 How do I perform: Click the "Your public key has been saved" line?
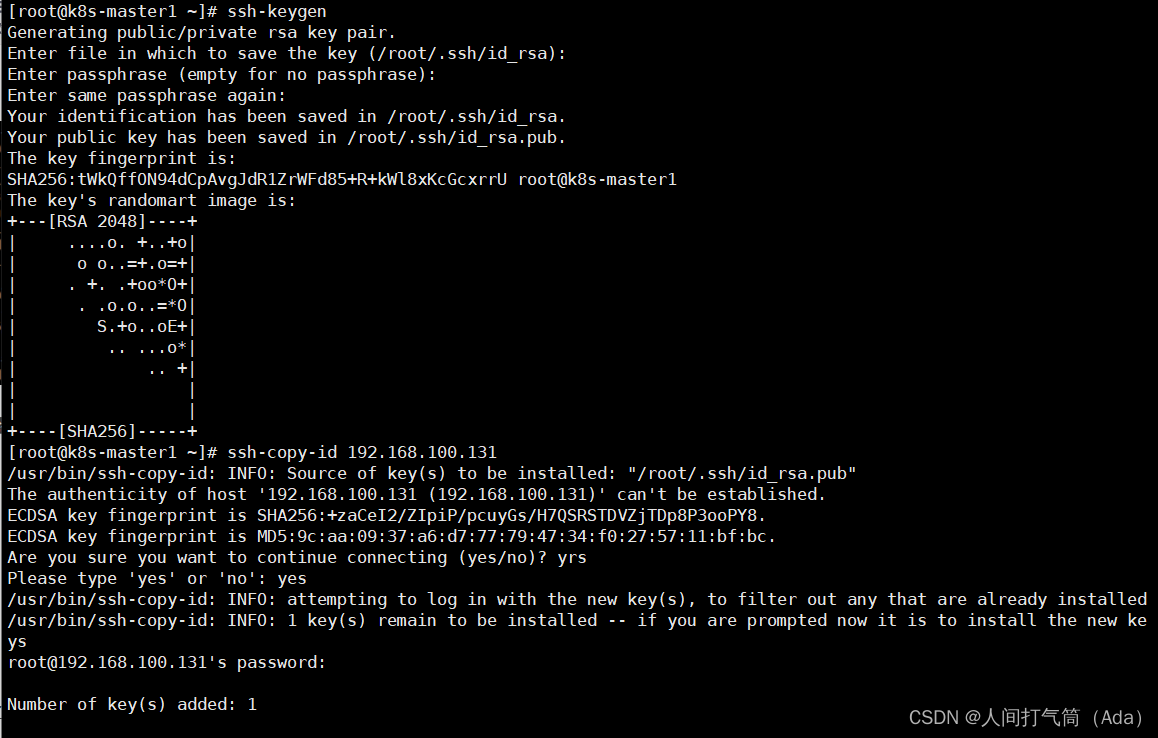click(286, 137)
